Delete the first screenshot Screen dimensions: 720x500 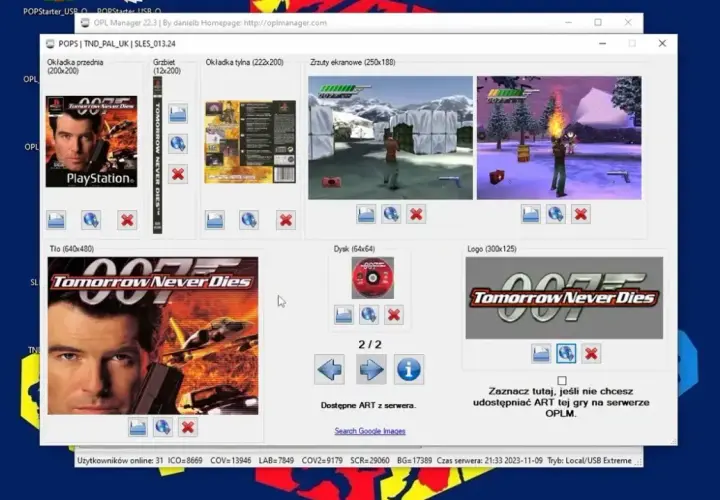tap(416, 214)
